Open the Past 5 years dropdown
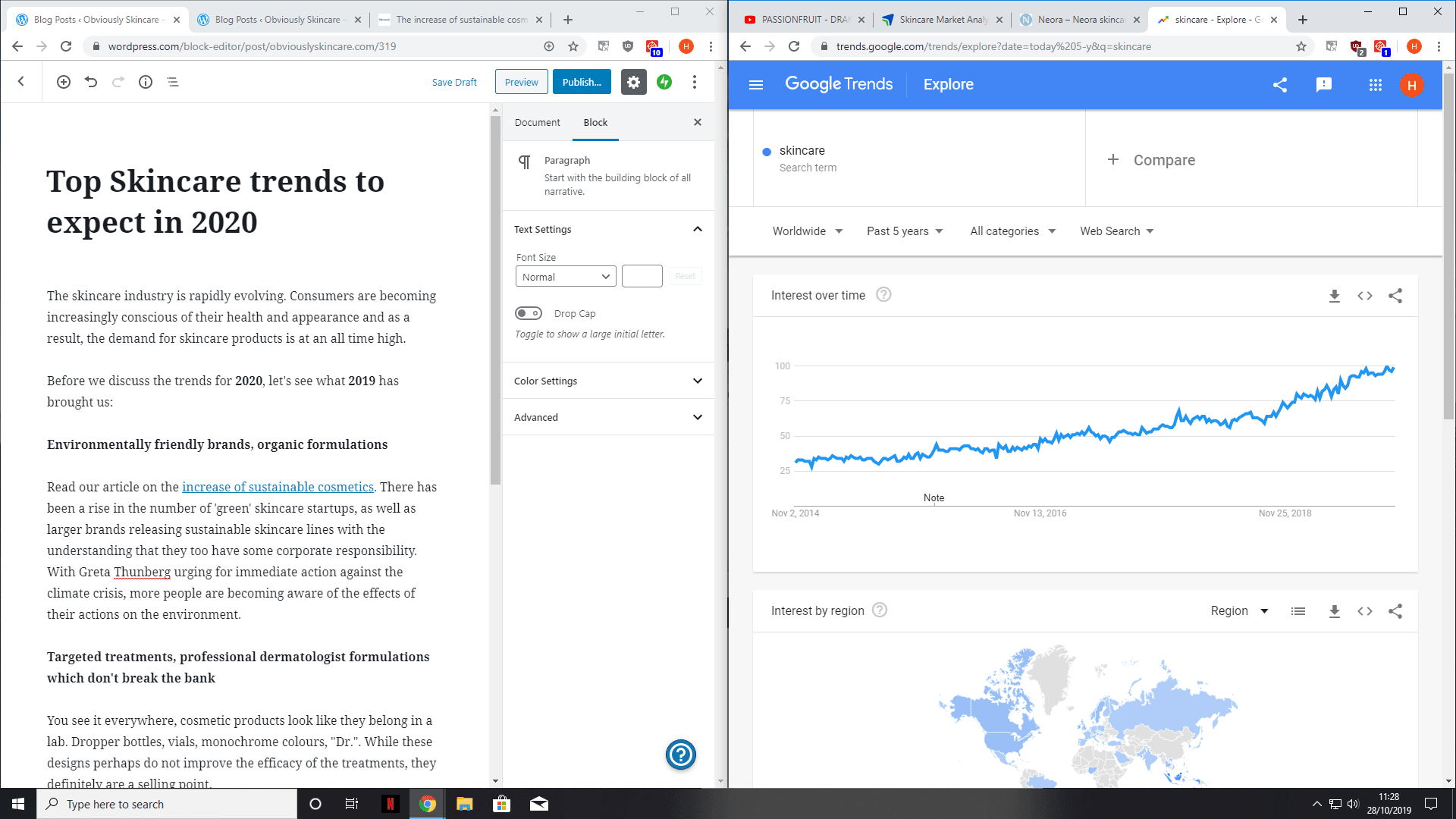Viewport: 1456px width, 819px height. pos(905,231)
